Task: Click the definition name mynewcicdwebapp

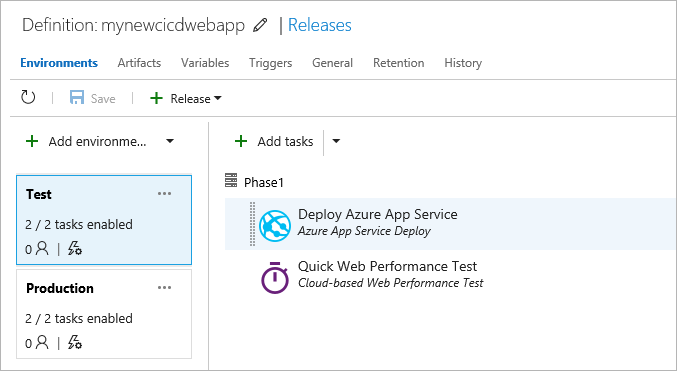Action: coord(173,25)
